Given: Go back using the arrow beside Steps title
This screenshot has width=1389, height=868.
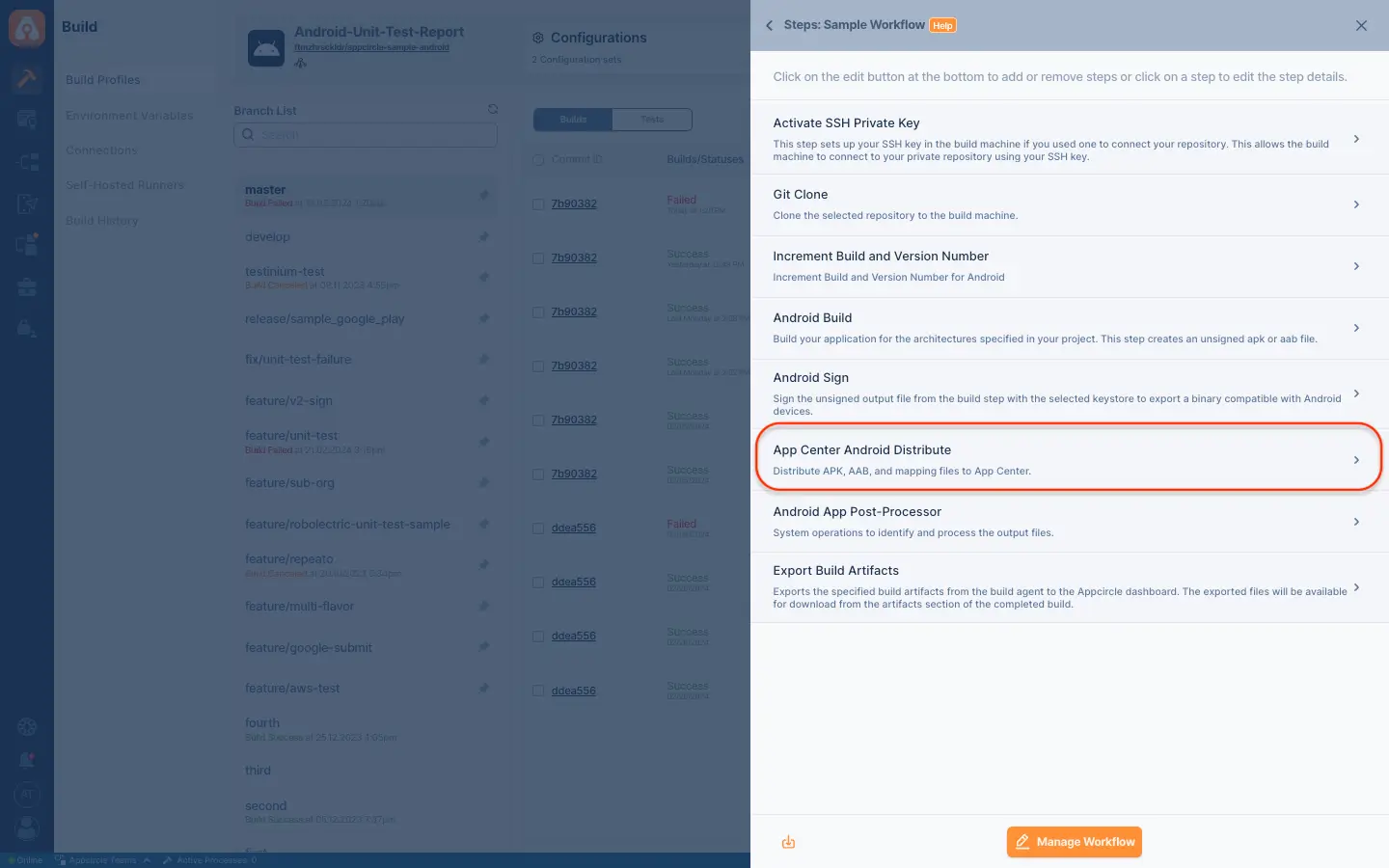Looking at the screenshot, I should pyautogui.click(x=769, y=25).
